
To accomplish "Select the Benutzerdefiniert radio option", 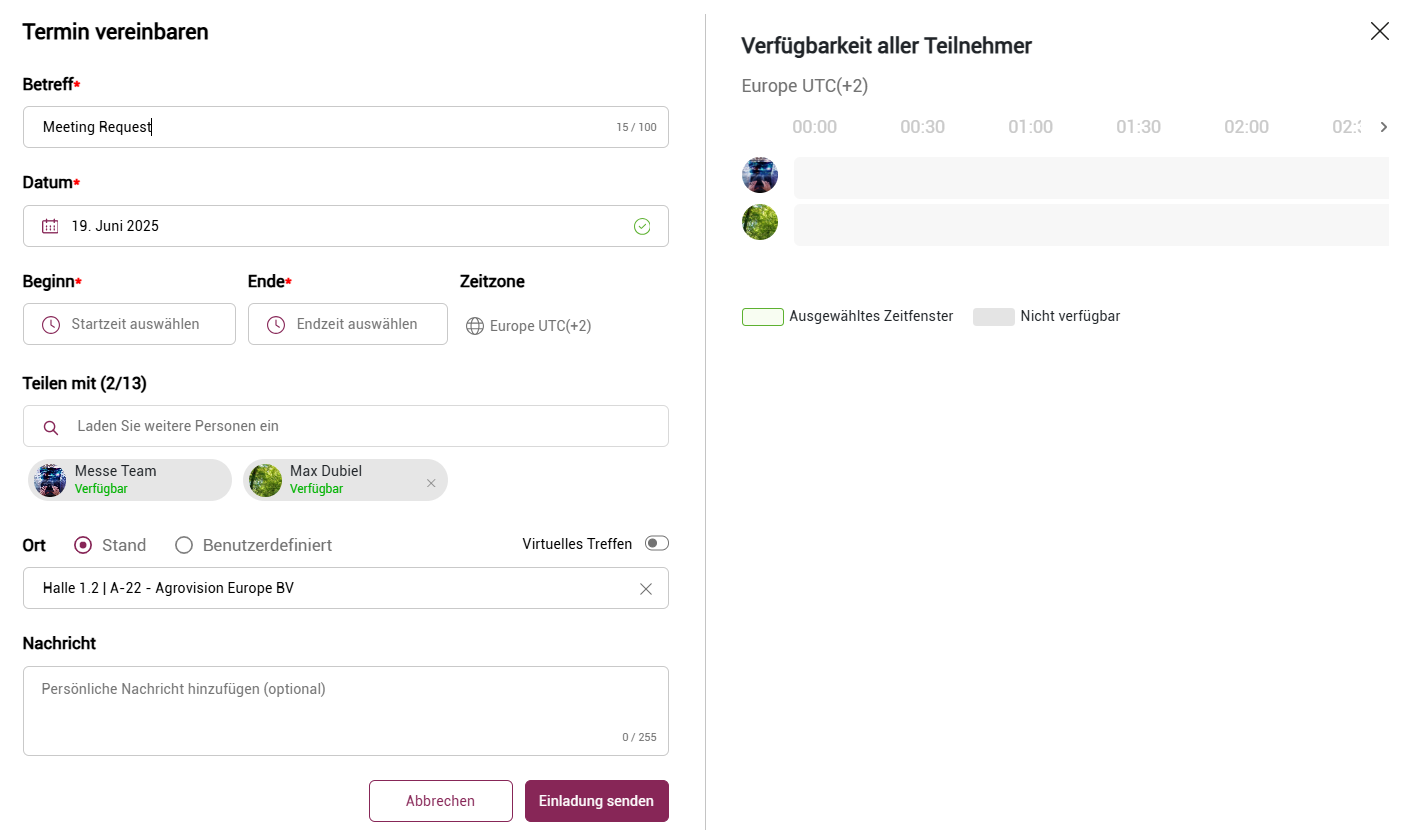I will 184,545.
